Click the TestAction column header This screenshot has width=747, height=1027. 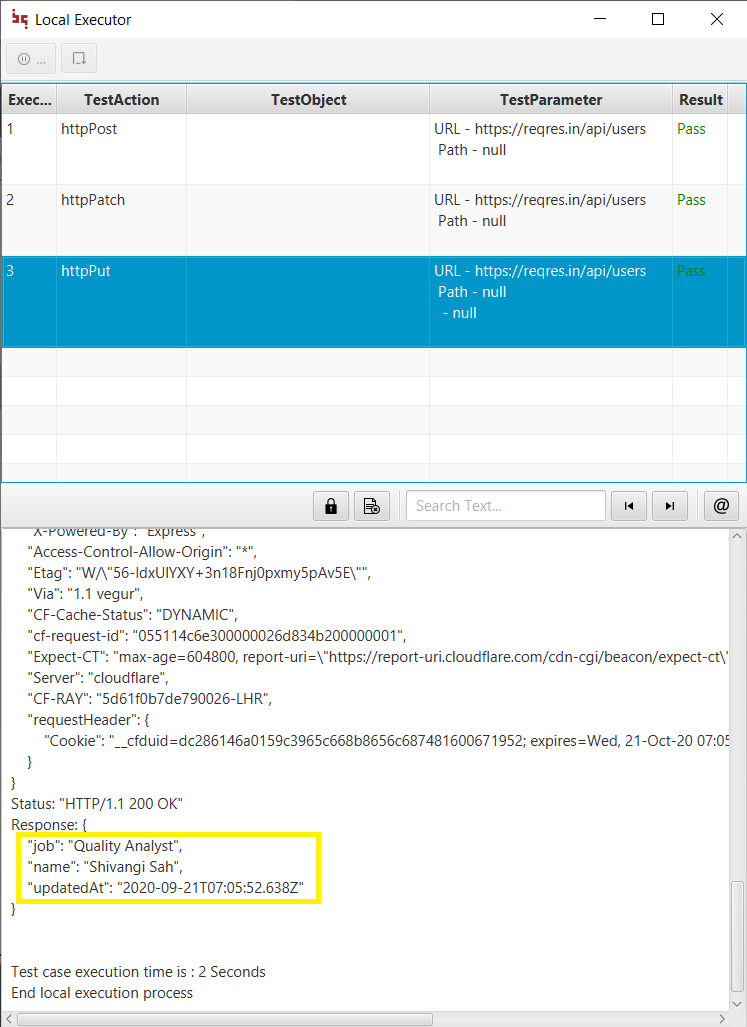point(122,100)
